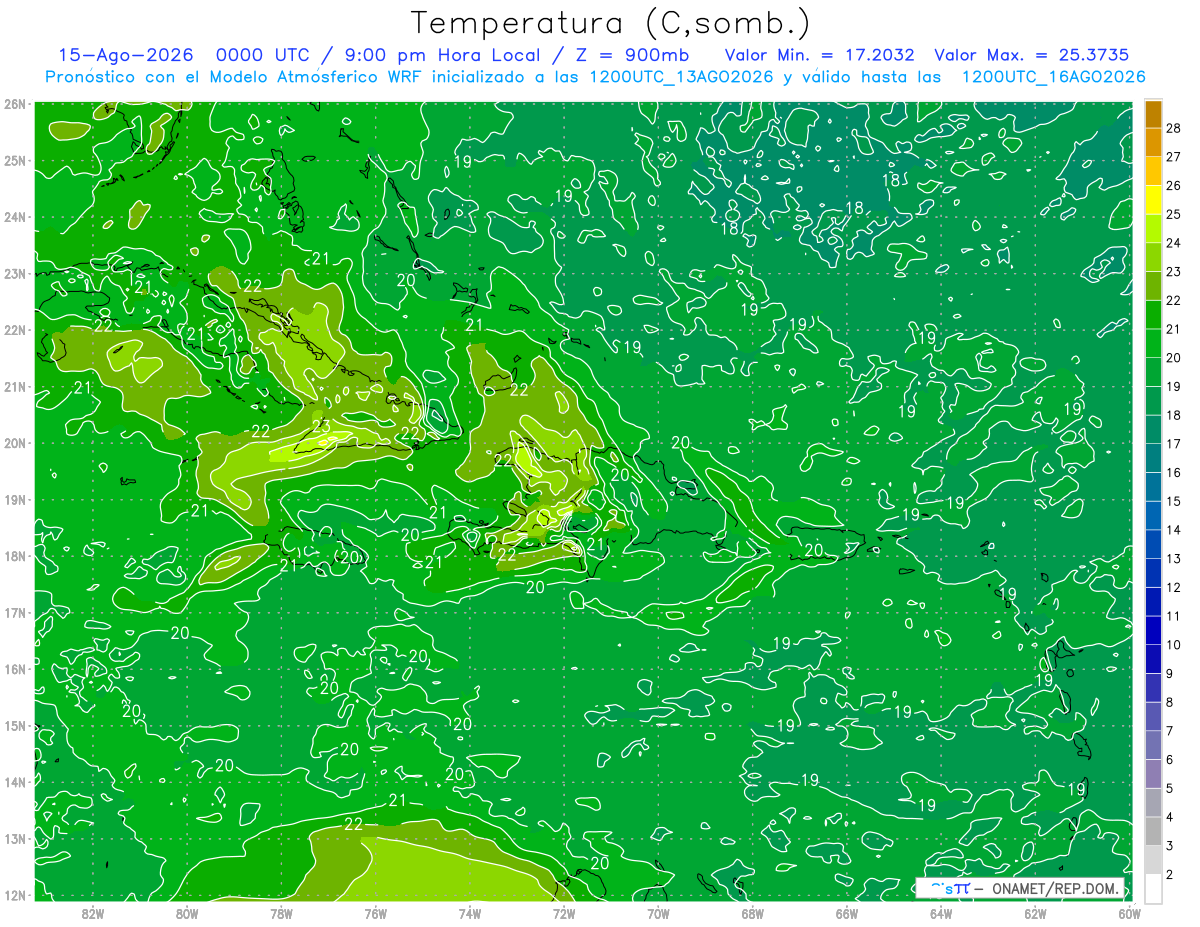Click the "17" color bar label
Viewport: 1200px width, 927px height.
(x=1173, y=444)
